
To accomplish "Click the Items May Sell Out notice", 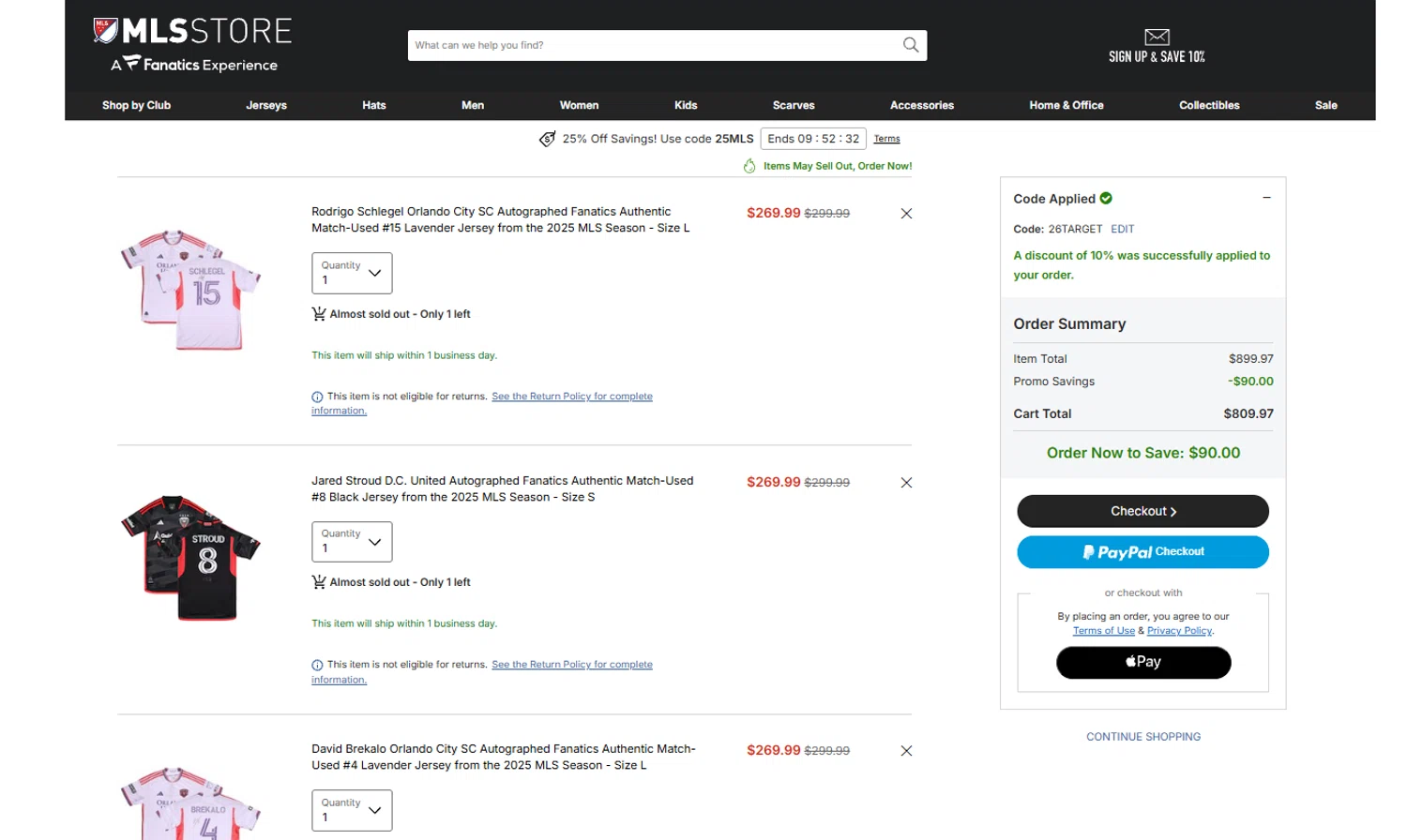I will pos(827,166).
